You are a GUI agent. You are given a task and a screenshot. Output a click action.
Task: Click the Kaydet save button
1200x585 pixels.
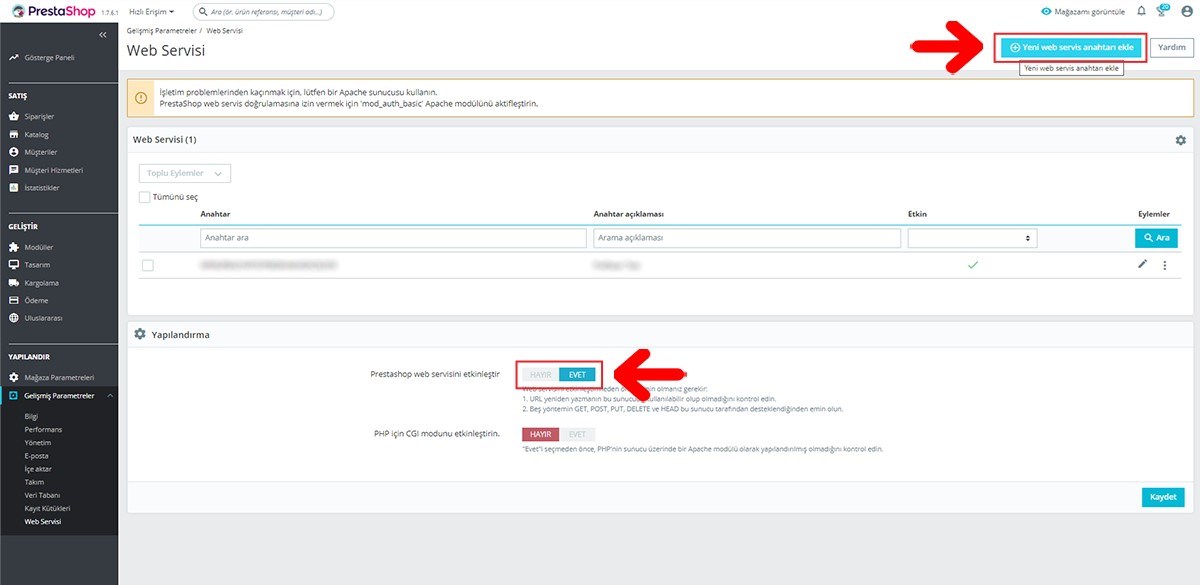[x=1163, y=497]
